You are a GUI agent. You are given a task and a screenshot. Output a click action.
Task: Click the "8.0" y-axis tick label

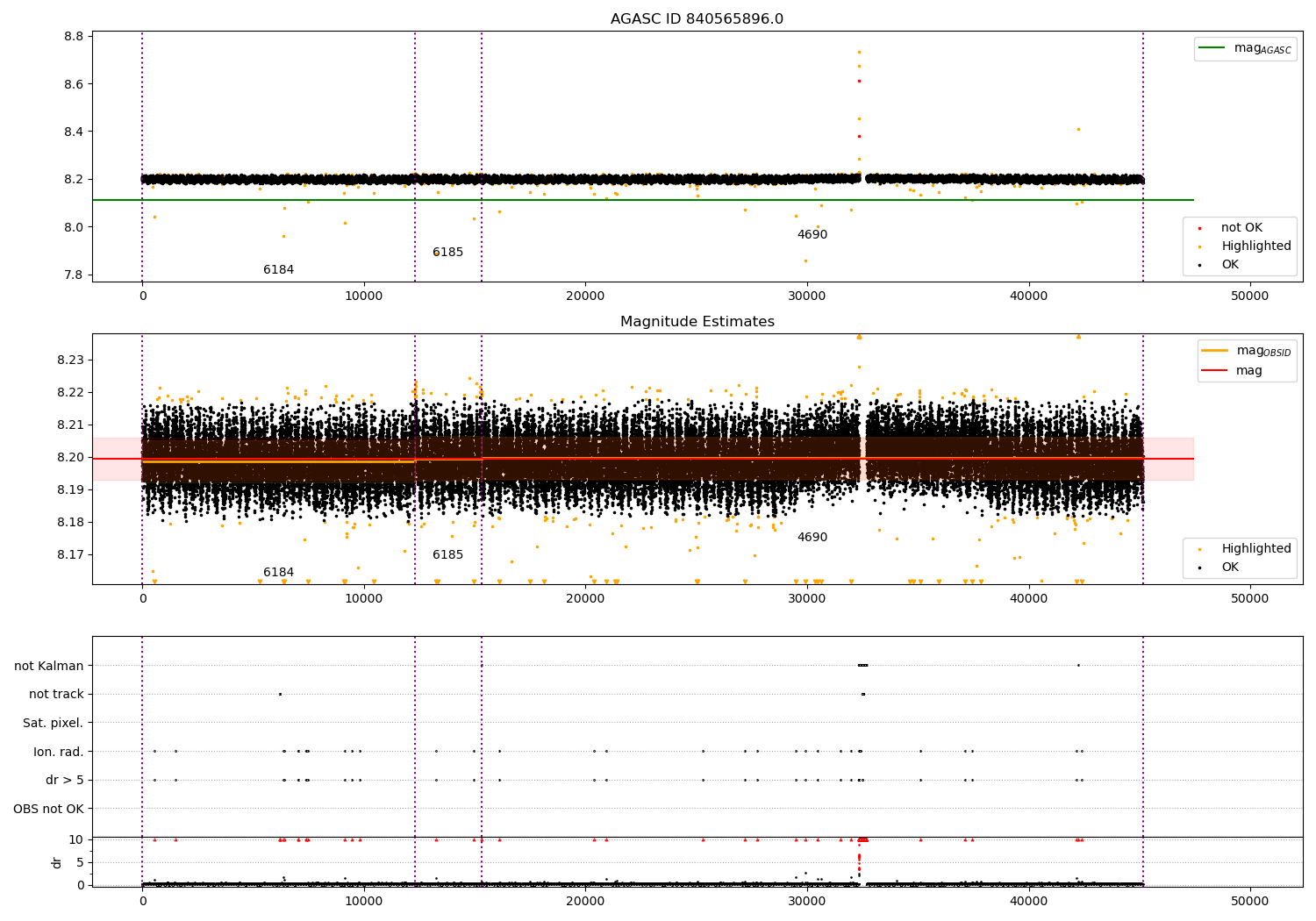click(74, 227)
